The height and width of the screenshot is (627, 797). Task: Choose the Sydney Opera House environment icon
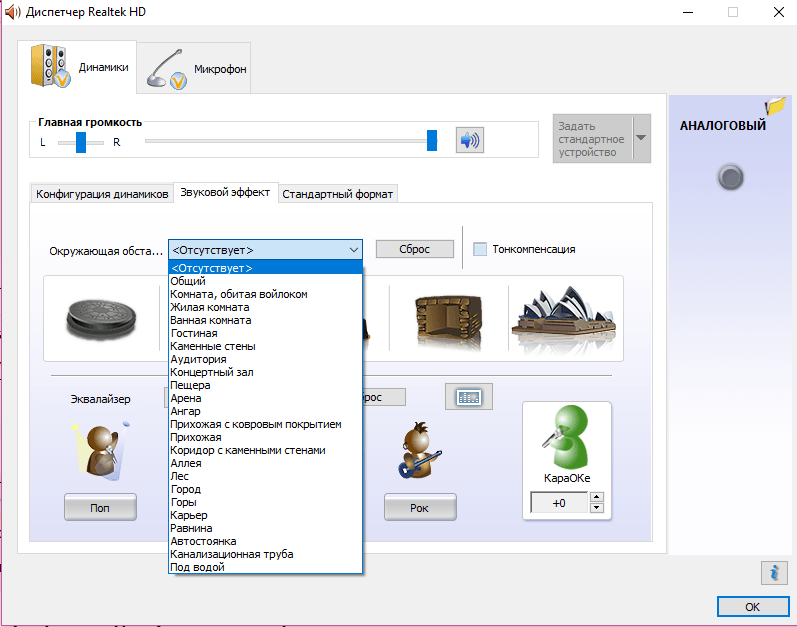tap(564, 318)
